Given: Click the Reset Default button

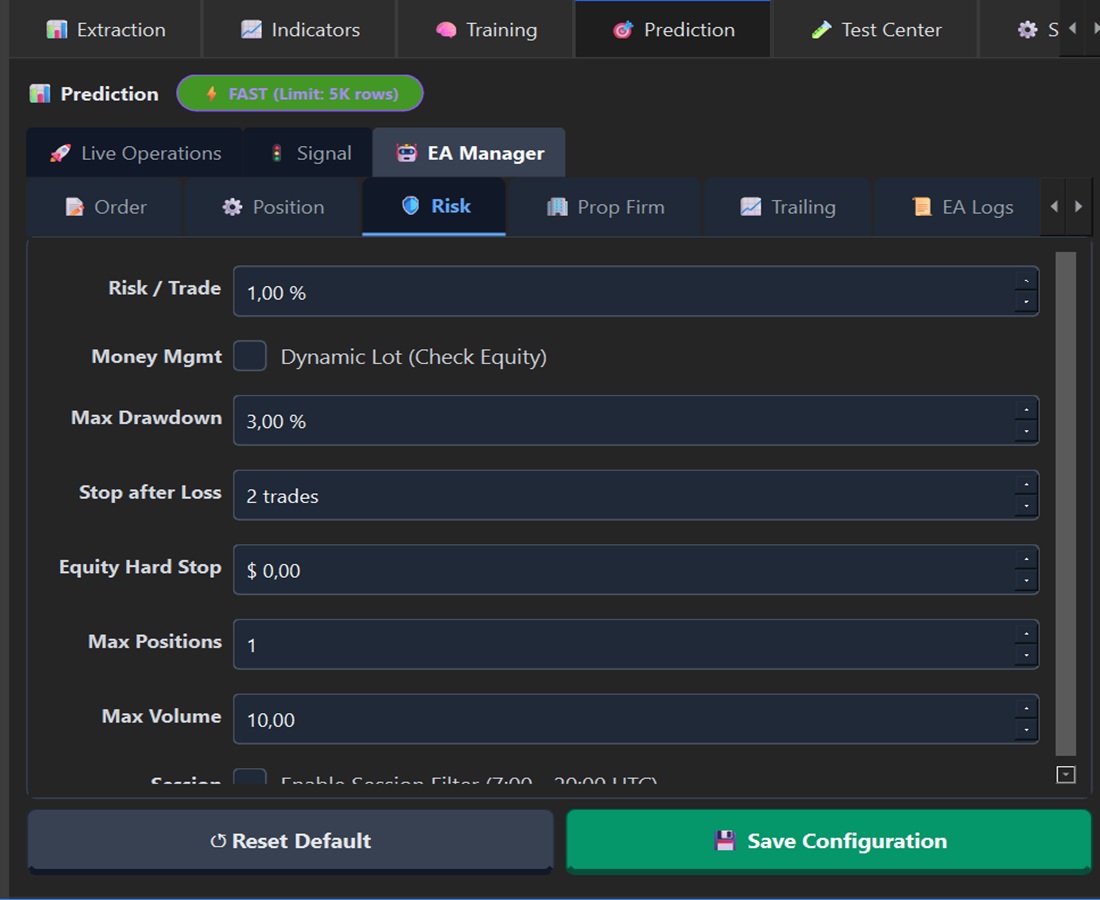Looking at the screenshot, I should tap(290, 841).
